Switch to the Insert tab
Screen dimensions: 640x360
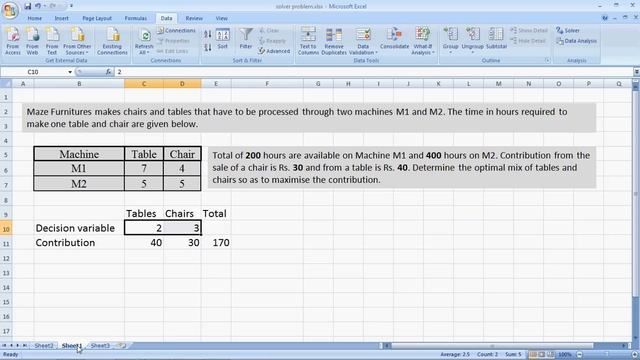(62, 18)
